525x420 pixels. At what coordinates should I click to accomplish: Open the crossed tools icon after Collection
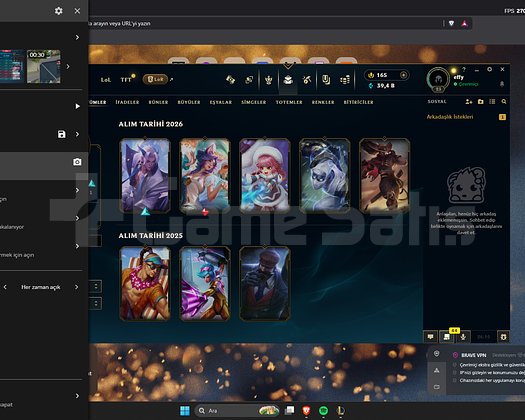[307, 80]
